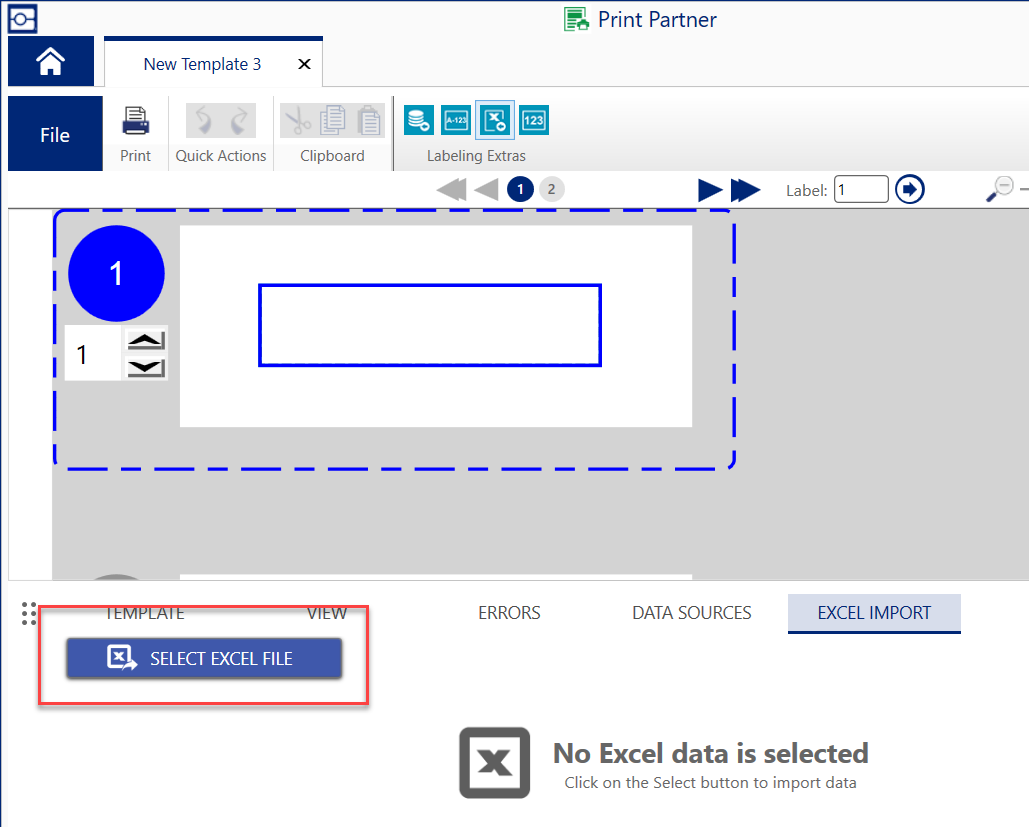Viewport: 1029px width, 827px height.
Task: Click the Select Excel File button
Action: pos(204,658)
